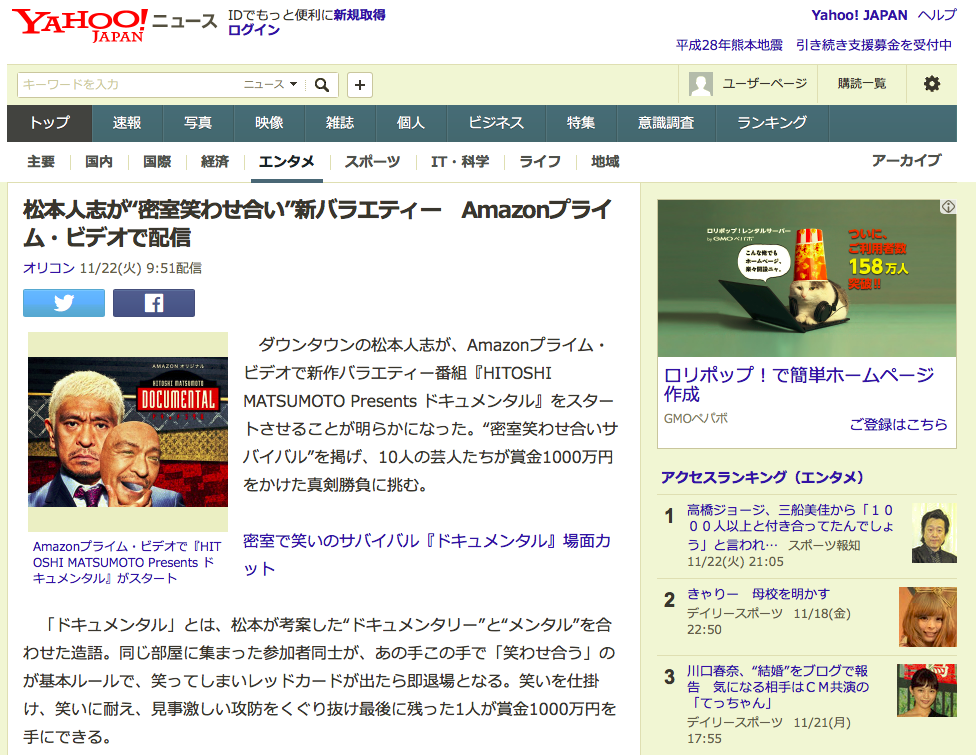Select the IT・科学 category
Viewport: 976px width, 755px height.
[x=460, y=162]
